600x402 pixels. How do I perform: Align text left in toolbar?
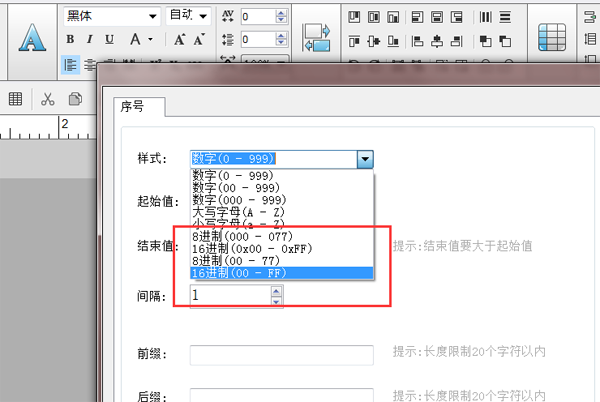coord(71,64)
